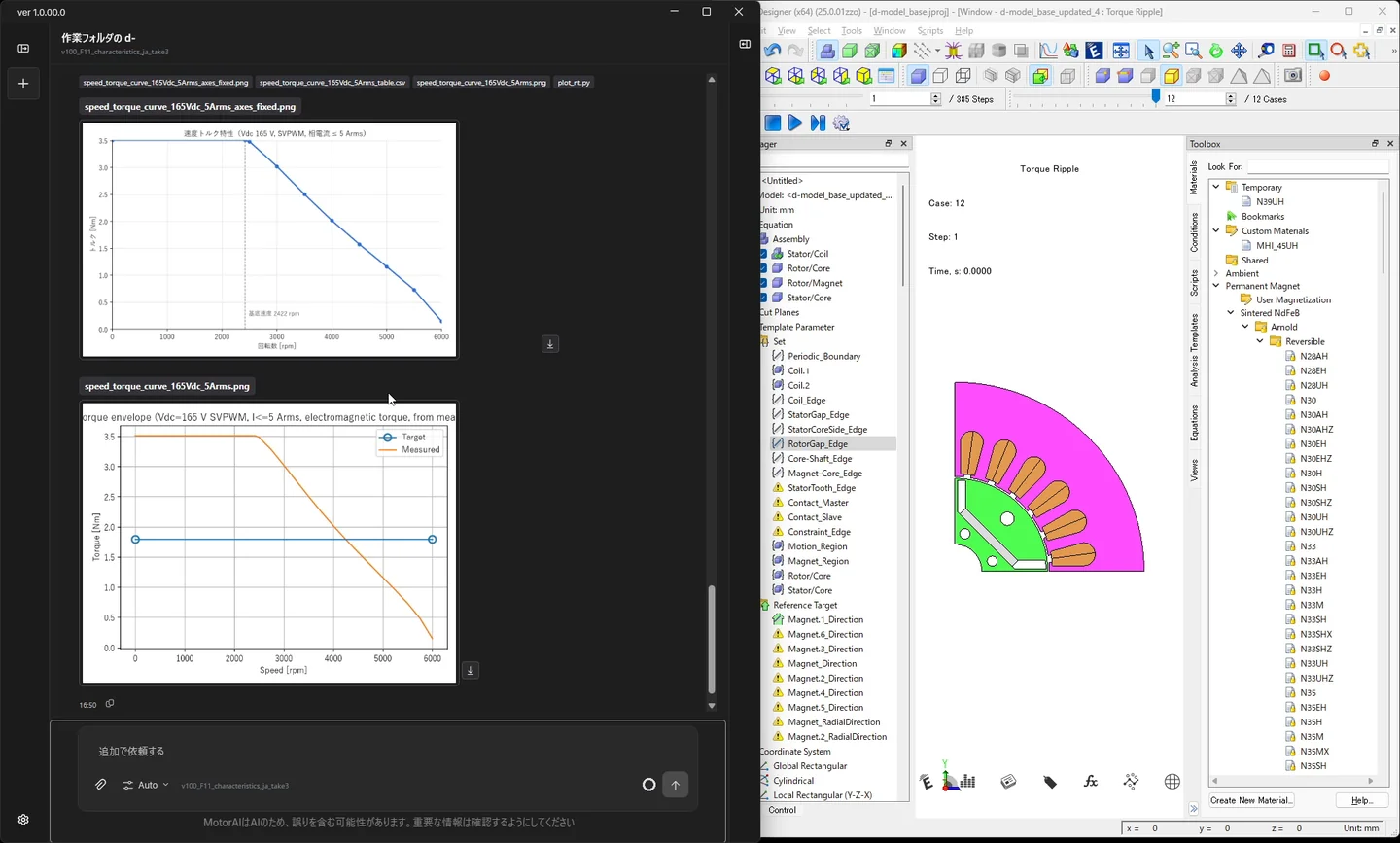This screenshot has width=1400, height=843.
Task: Switch to the Conditions toolbox tab
Action: (x=1195, y=233)
